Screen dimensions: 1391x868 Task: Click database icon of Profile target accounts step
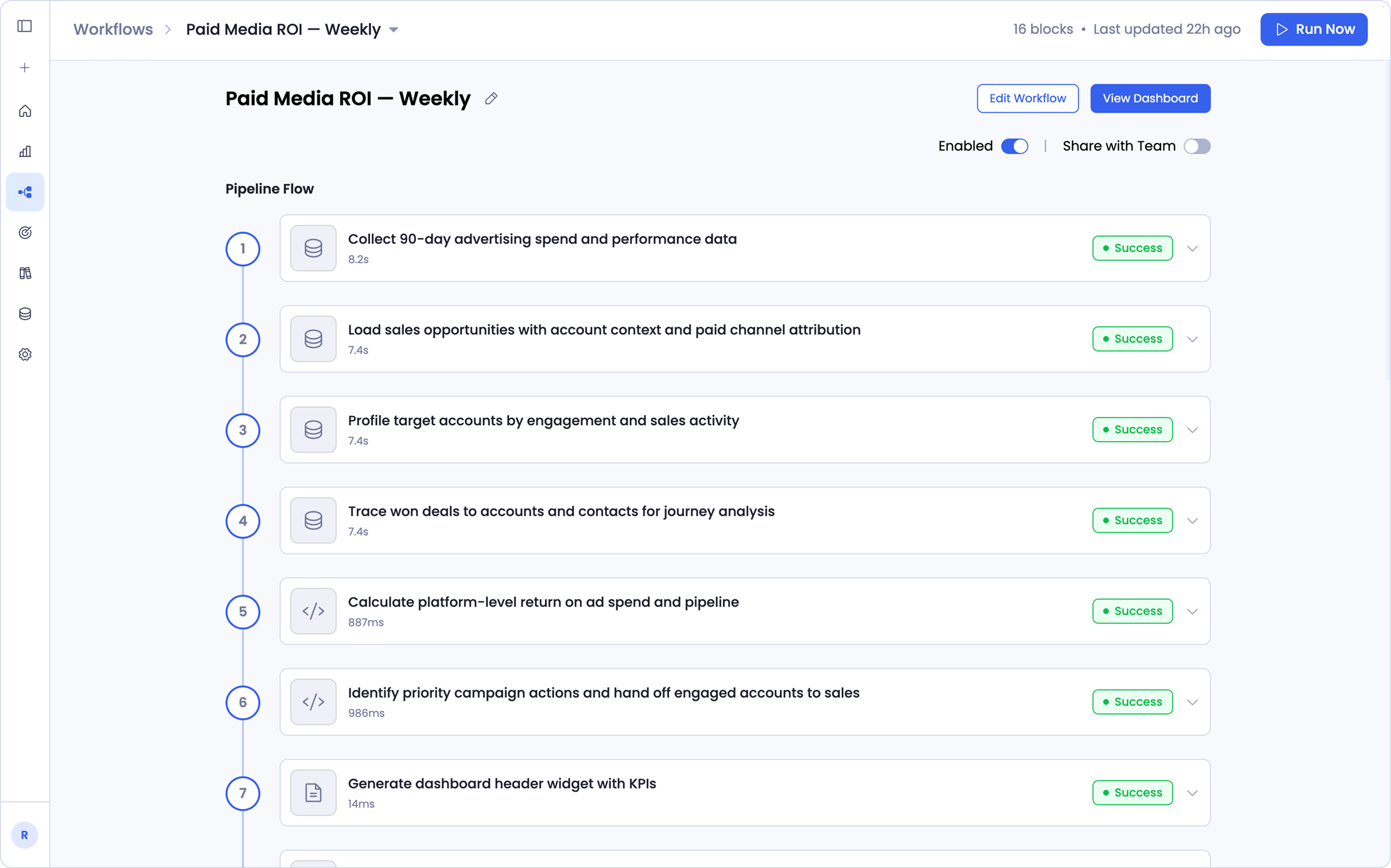point(313,430)
